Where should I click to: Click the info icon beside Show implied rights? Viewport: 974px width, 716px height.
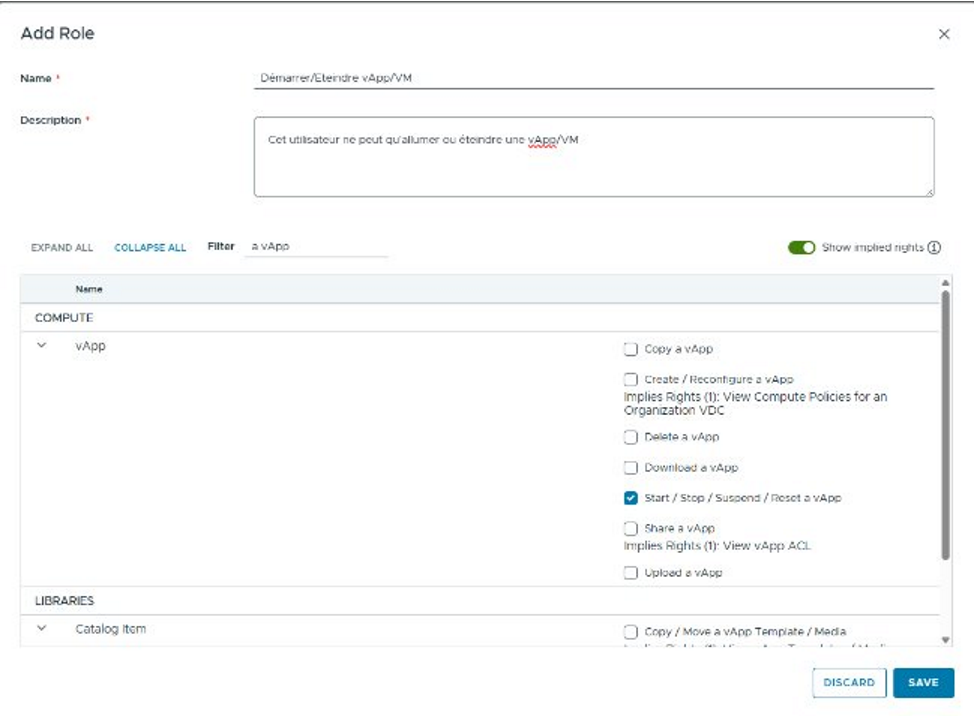tap(934, 248)
